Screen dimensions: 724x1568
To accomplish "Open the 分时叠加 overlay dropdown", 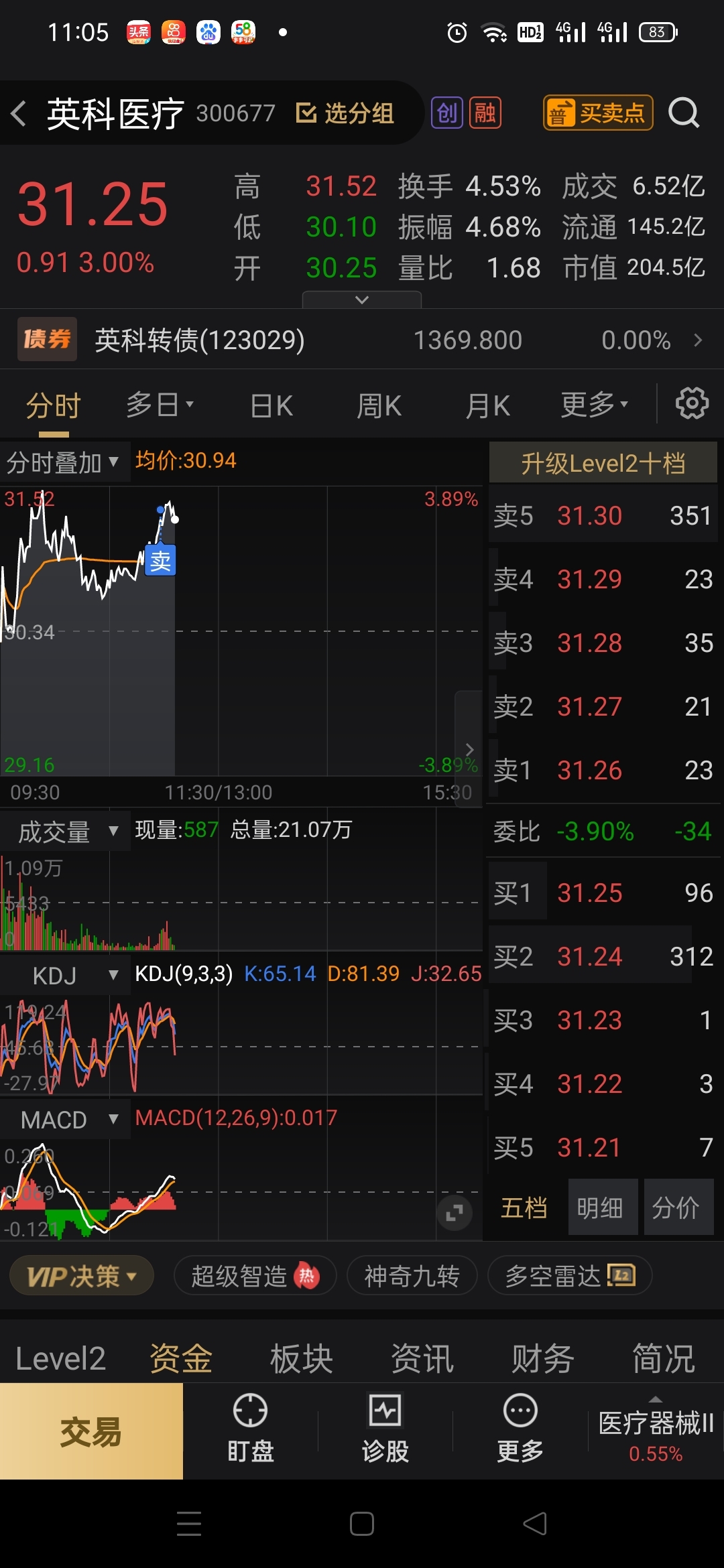I will [64, 462].
